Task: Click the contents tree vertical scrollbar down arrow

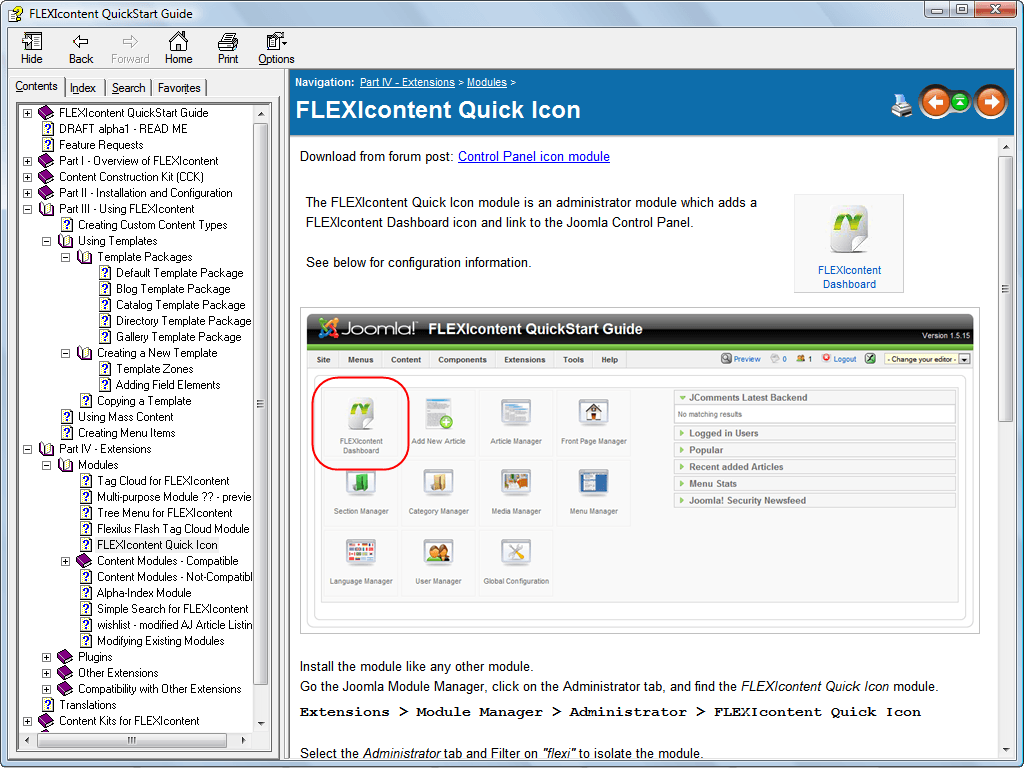Action: coord(261,724)
